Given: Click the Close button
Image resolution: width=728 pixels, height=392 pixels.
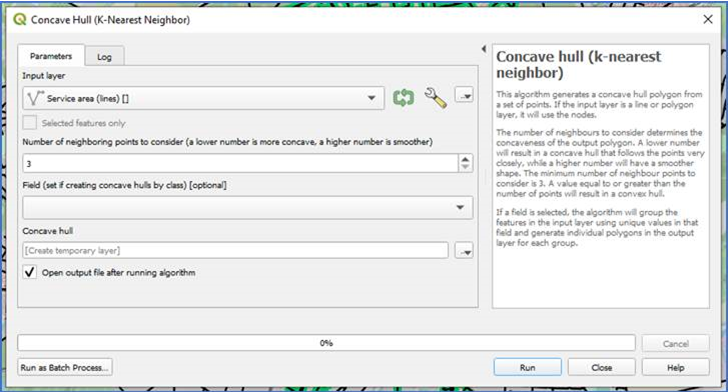Looking at the screenshot, I should [x=602, y=367].
